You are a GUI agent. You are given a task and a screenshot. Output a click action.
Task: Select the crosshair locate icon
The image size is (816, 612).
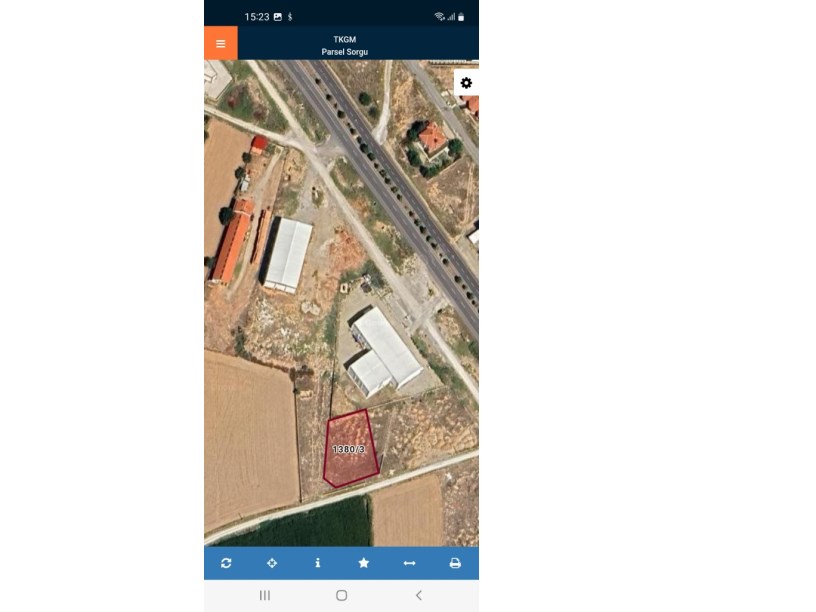pyautogui.click(x=272, y=563)
